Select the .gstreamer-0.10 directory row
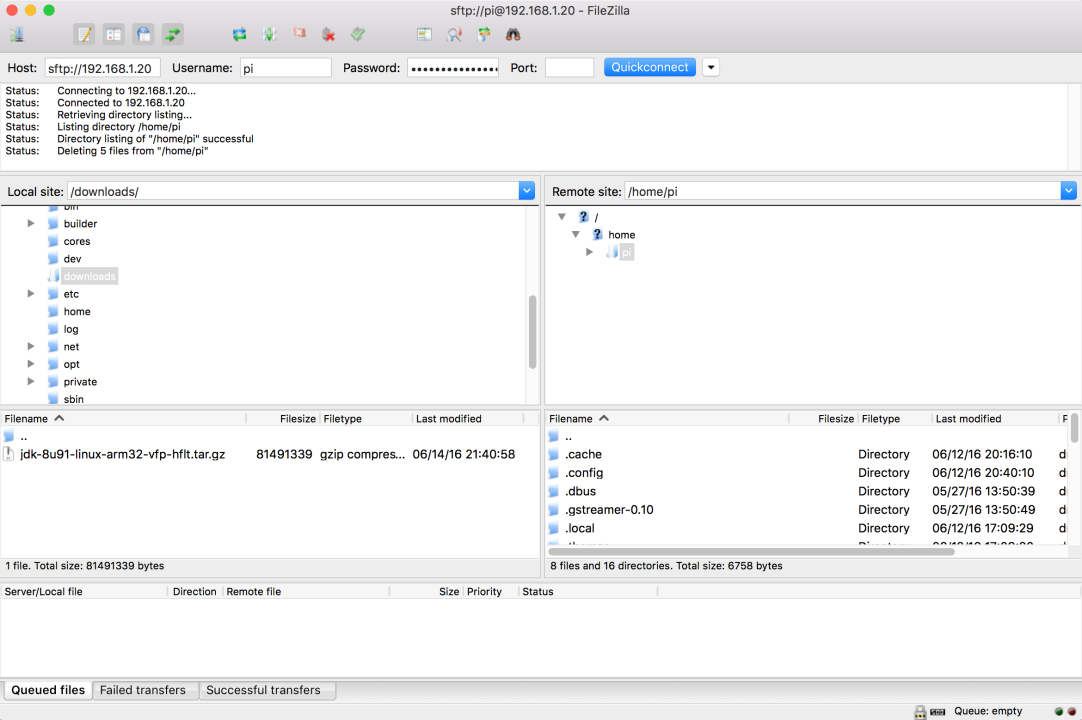 click(807, 510)
